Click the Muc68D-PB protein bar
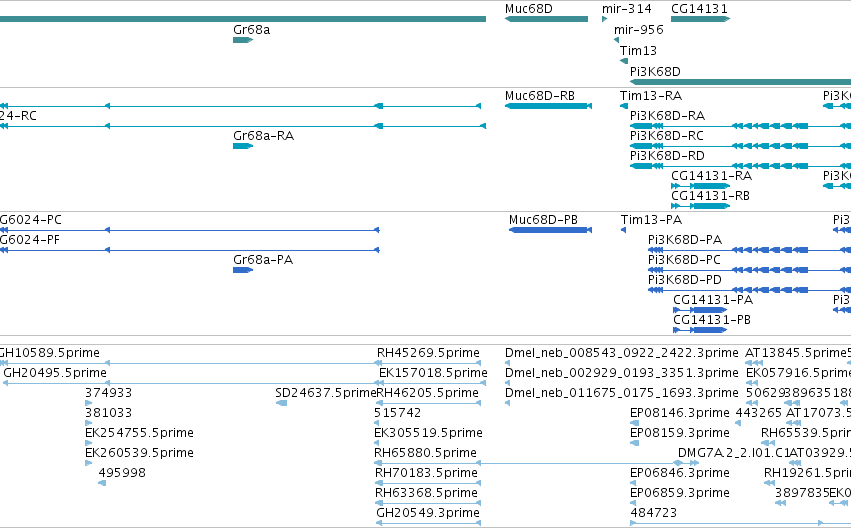 pos(550,230)
